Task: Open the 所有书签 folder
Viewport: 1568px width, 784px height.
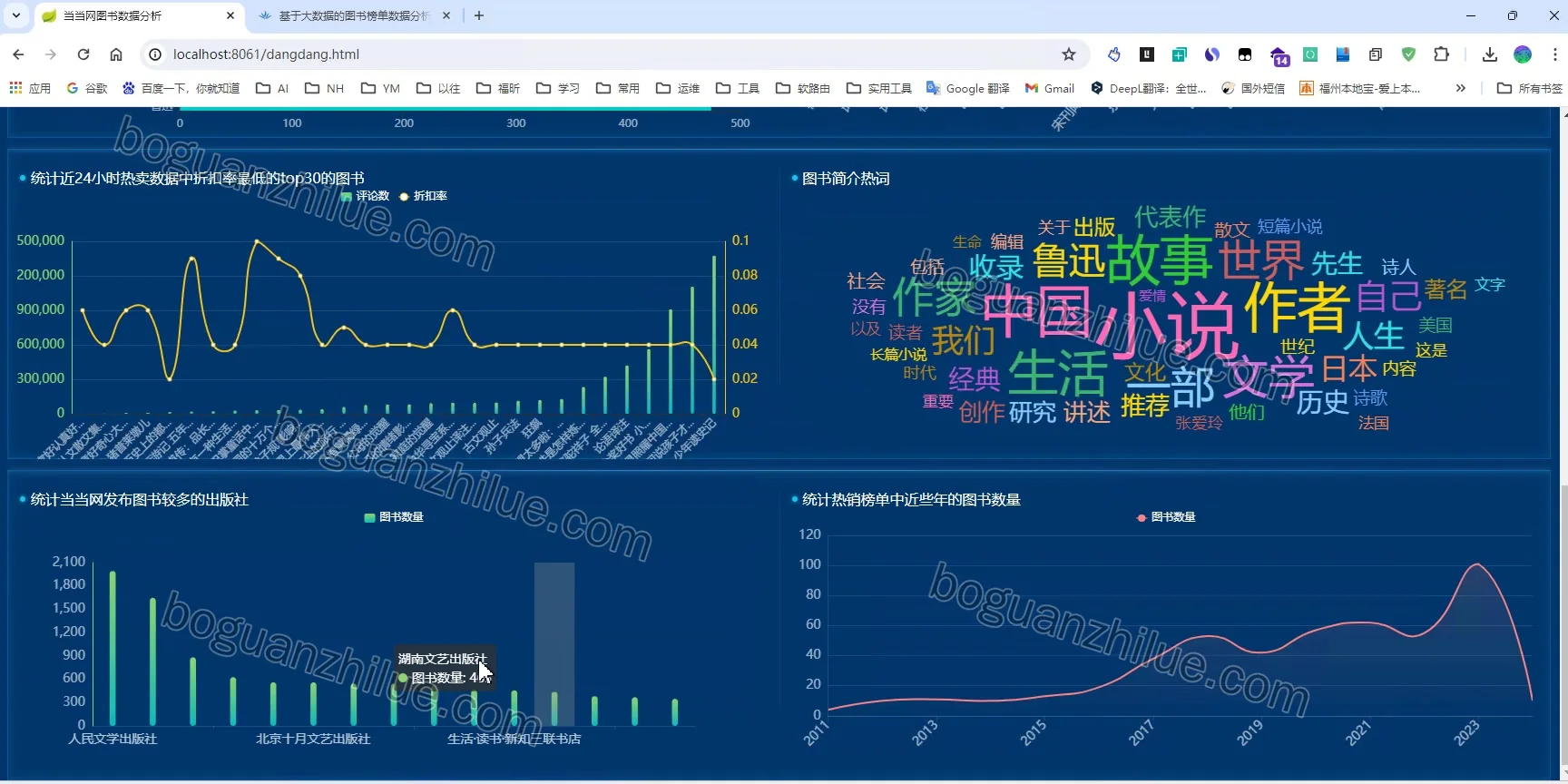Action: pos(1530,88)
